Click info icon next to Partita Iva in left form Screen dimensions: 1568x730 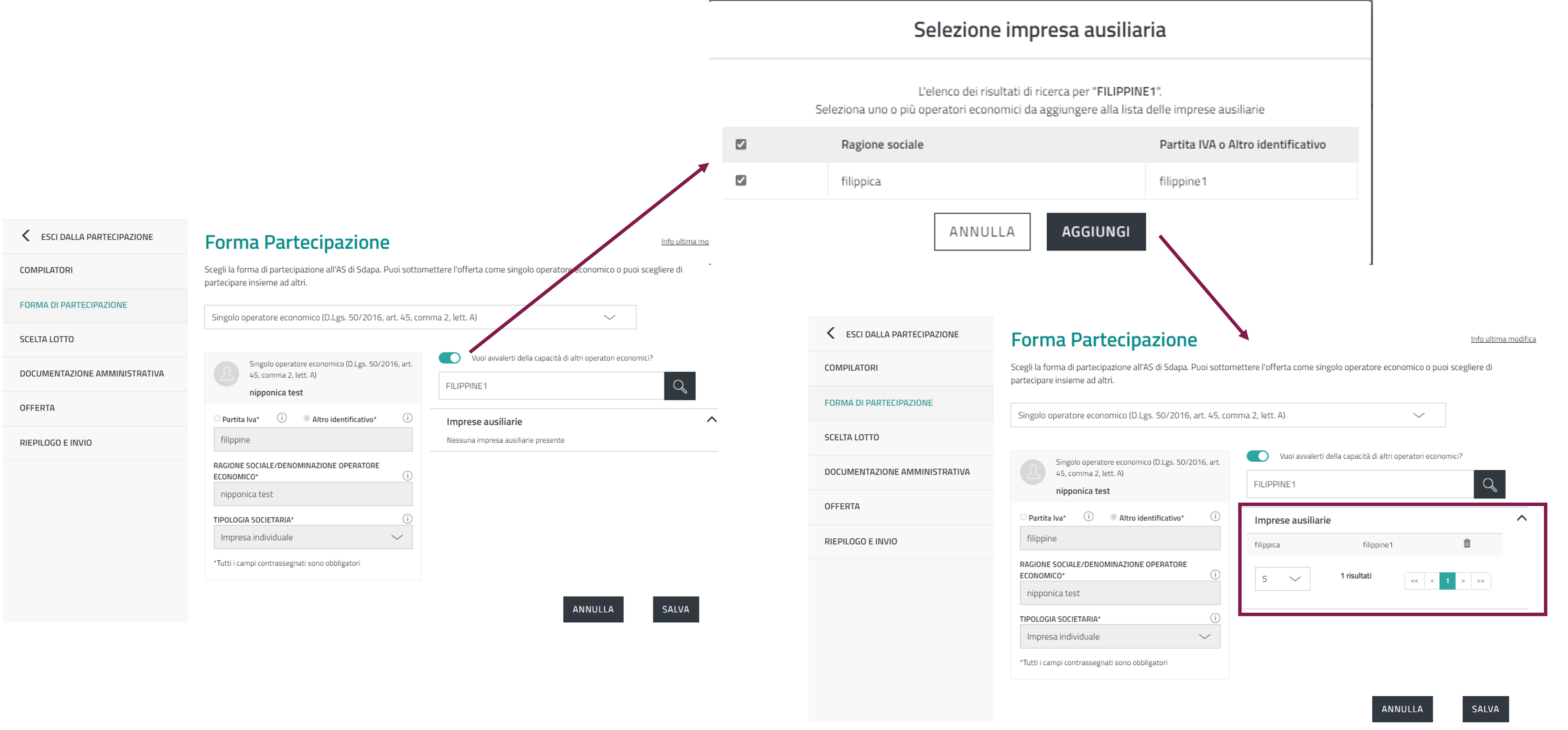point(281,418)
